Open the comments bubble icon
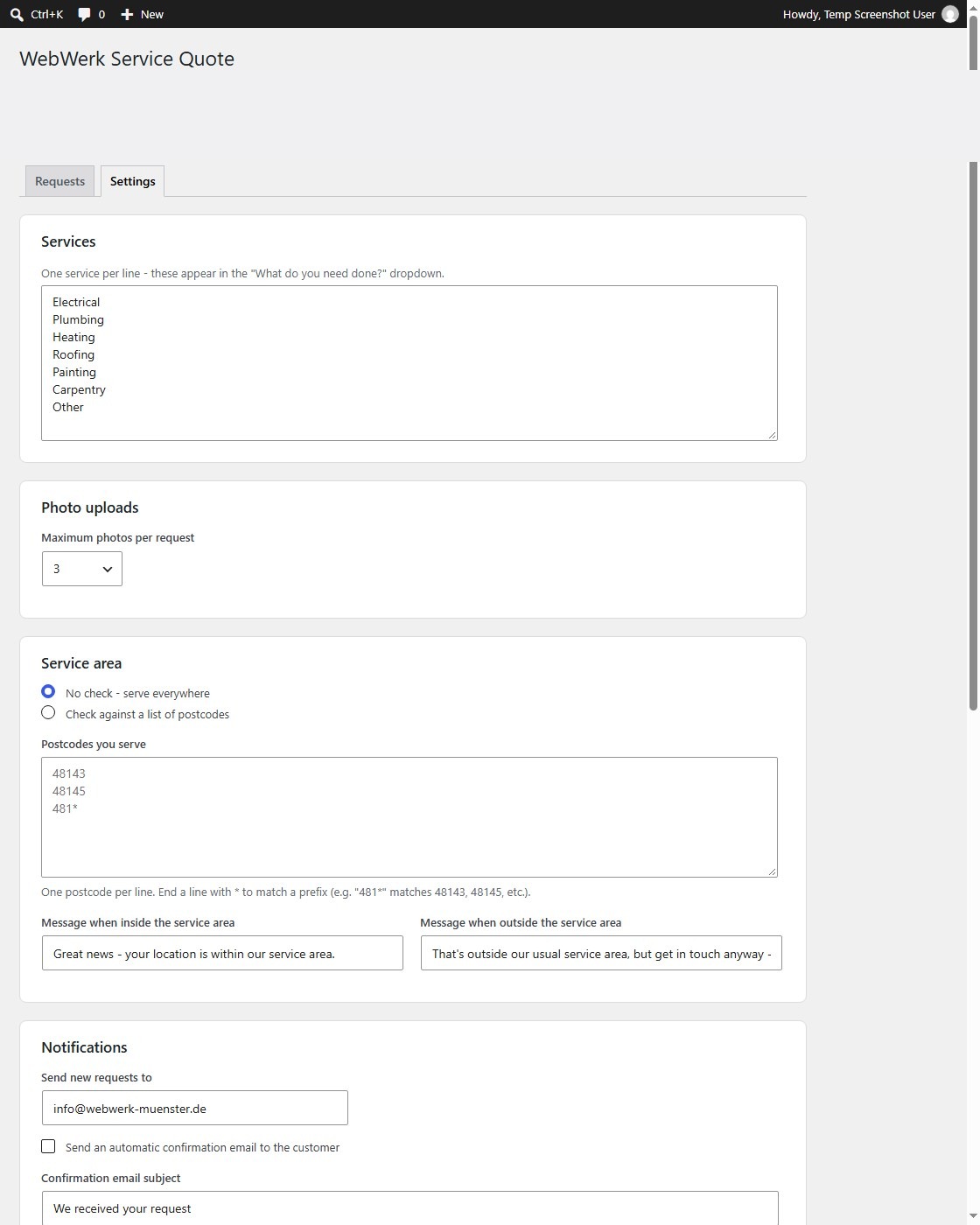The height and width of the screenshot is (1225, 980). point(84,14)
